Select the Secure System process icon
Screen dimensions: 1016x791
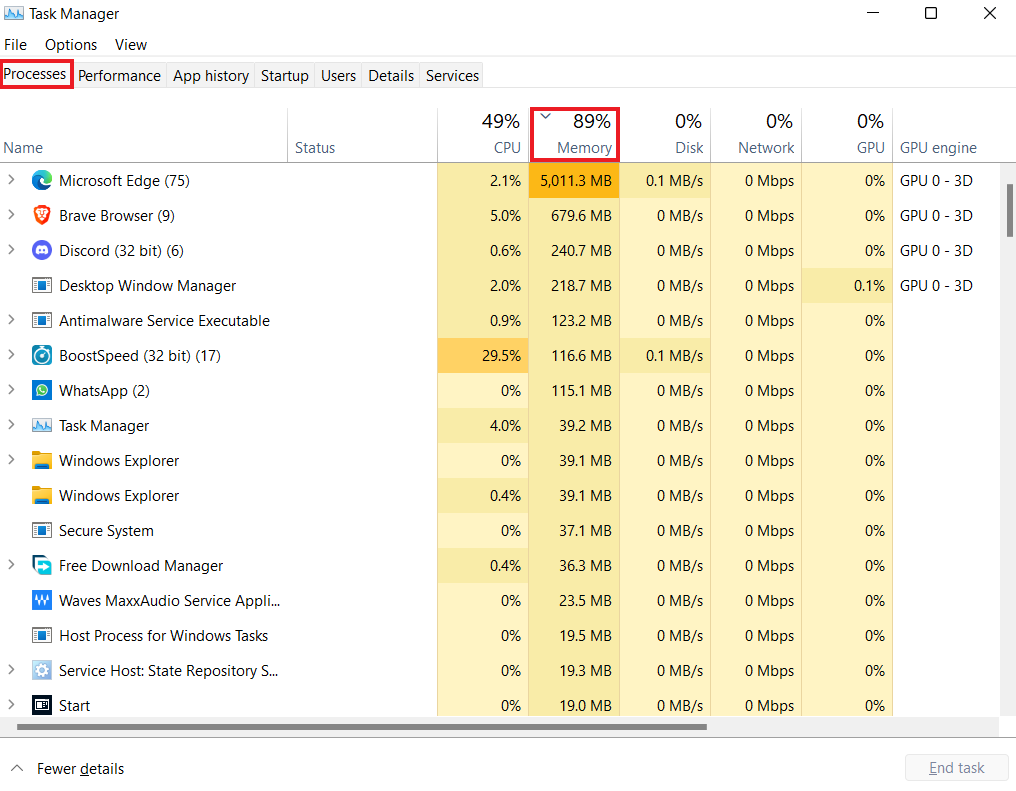(x=41, y=530)
